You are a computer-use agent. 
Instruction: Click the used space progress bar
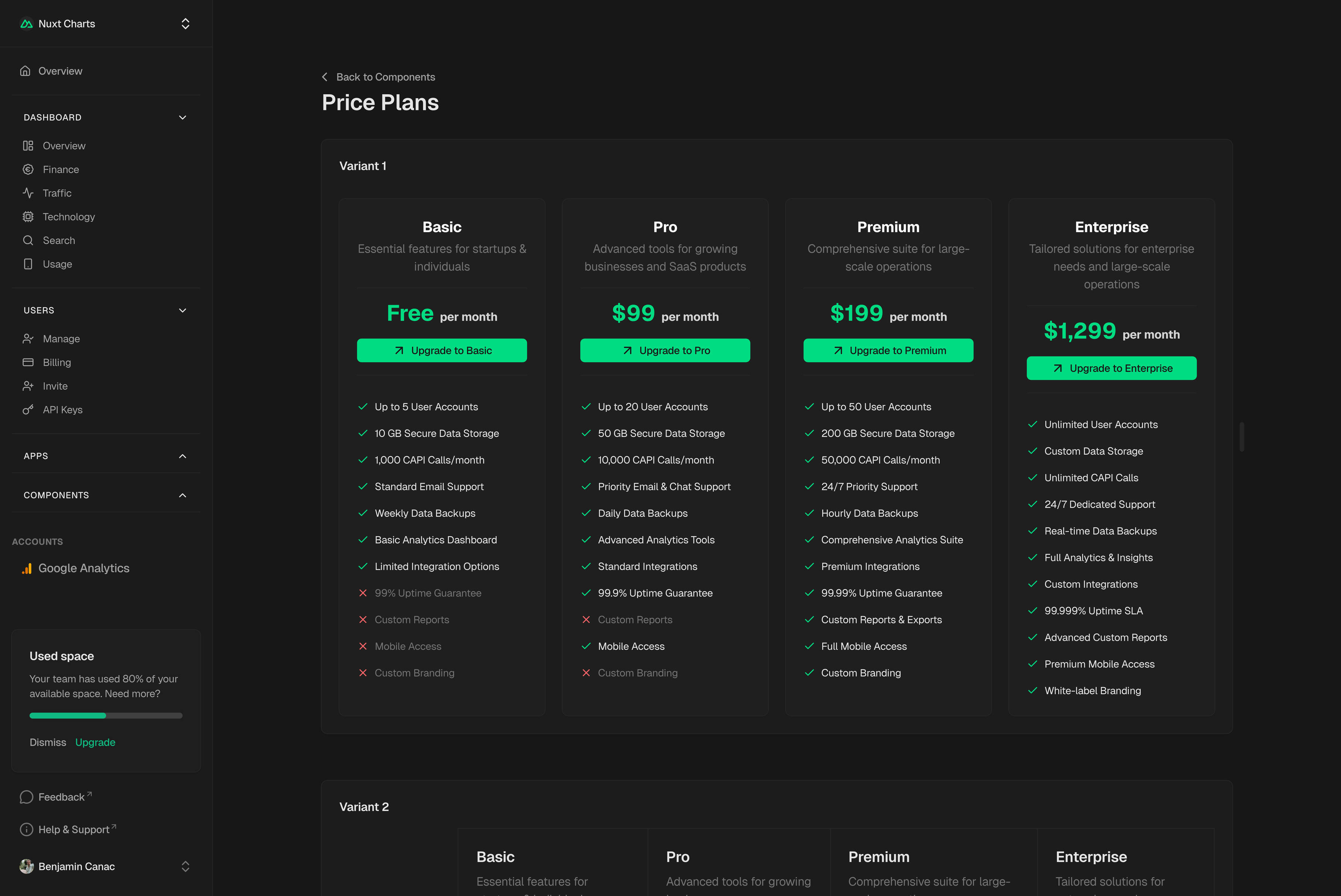point(106,715)
